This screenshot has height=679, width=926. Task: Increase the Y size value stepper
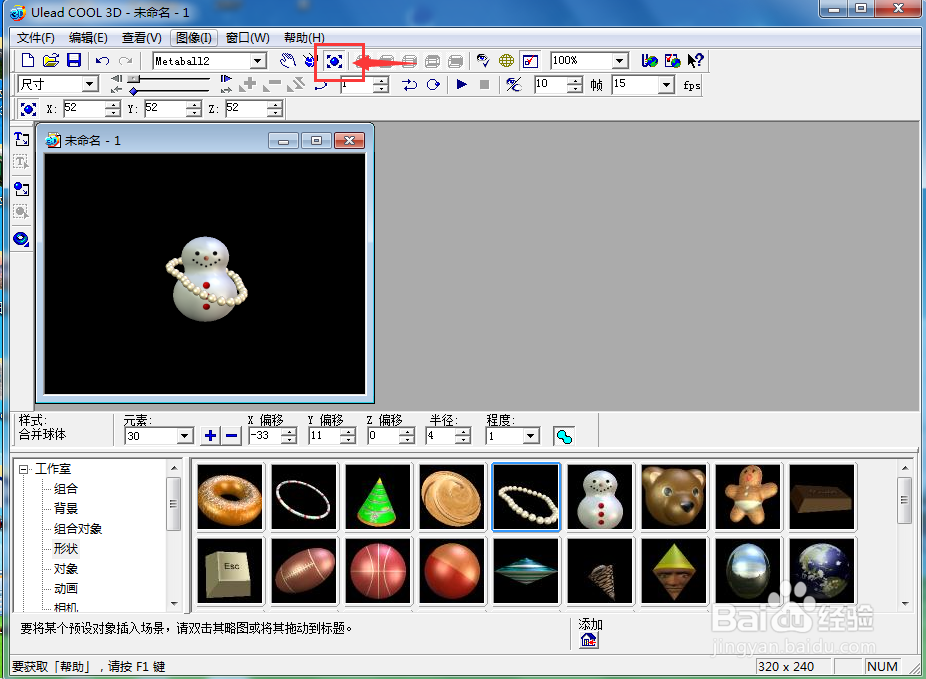point(194,105)
